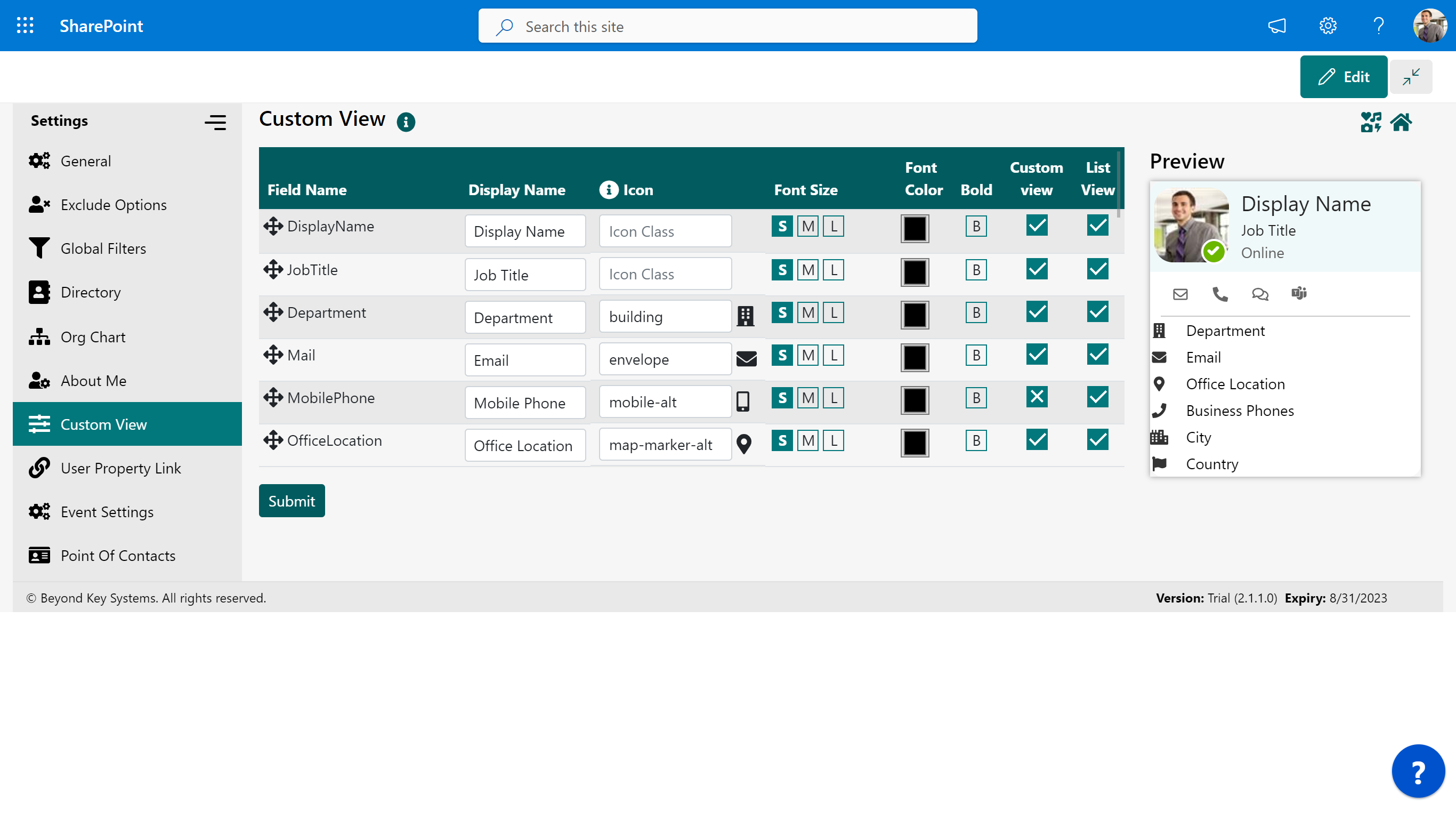Open Point Of Contacts settings section
1456x819 pixels.
pos(117,554)
